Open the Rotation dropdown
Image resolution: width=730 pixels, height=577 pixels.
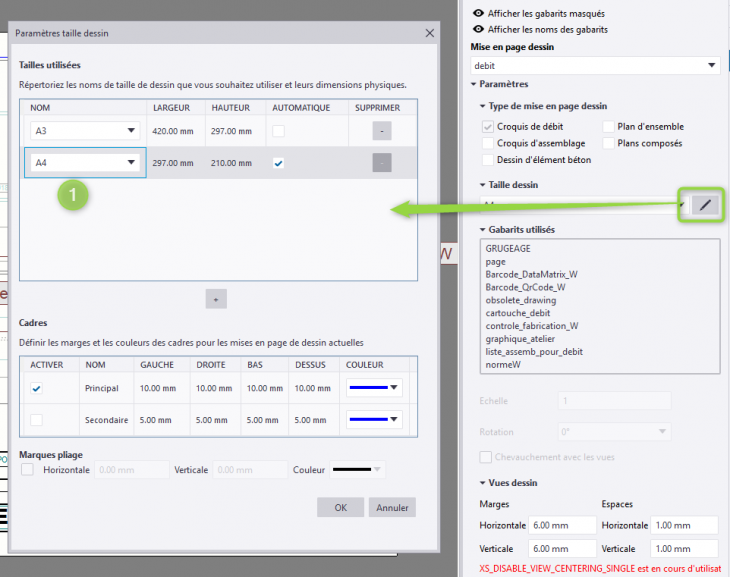pyautogui.click(x=615, y=432)
